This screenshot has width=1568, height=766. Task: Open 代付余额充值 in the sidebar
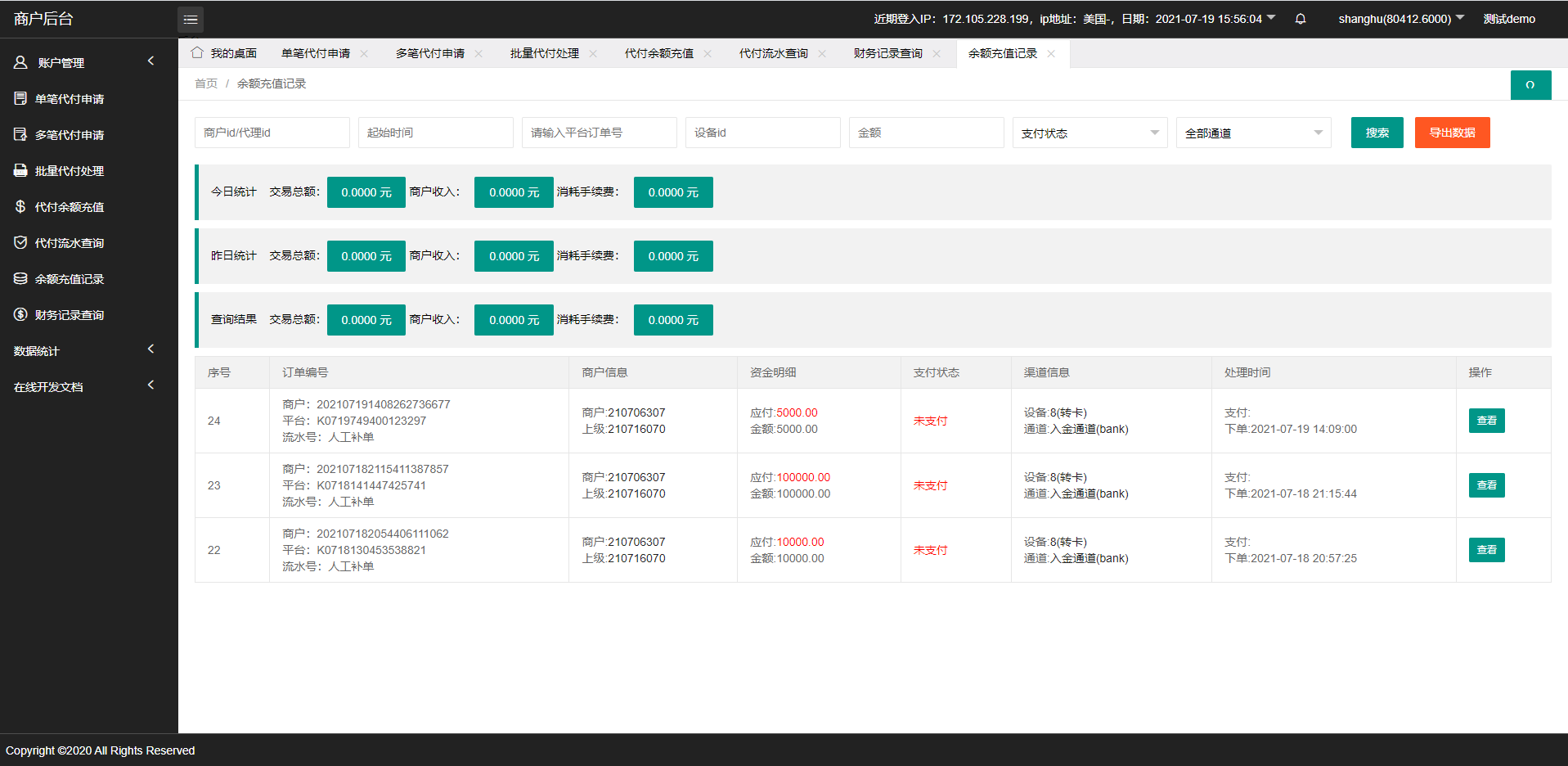point(70,207)
